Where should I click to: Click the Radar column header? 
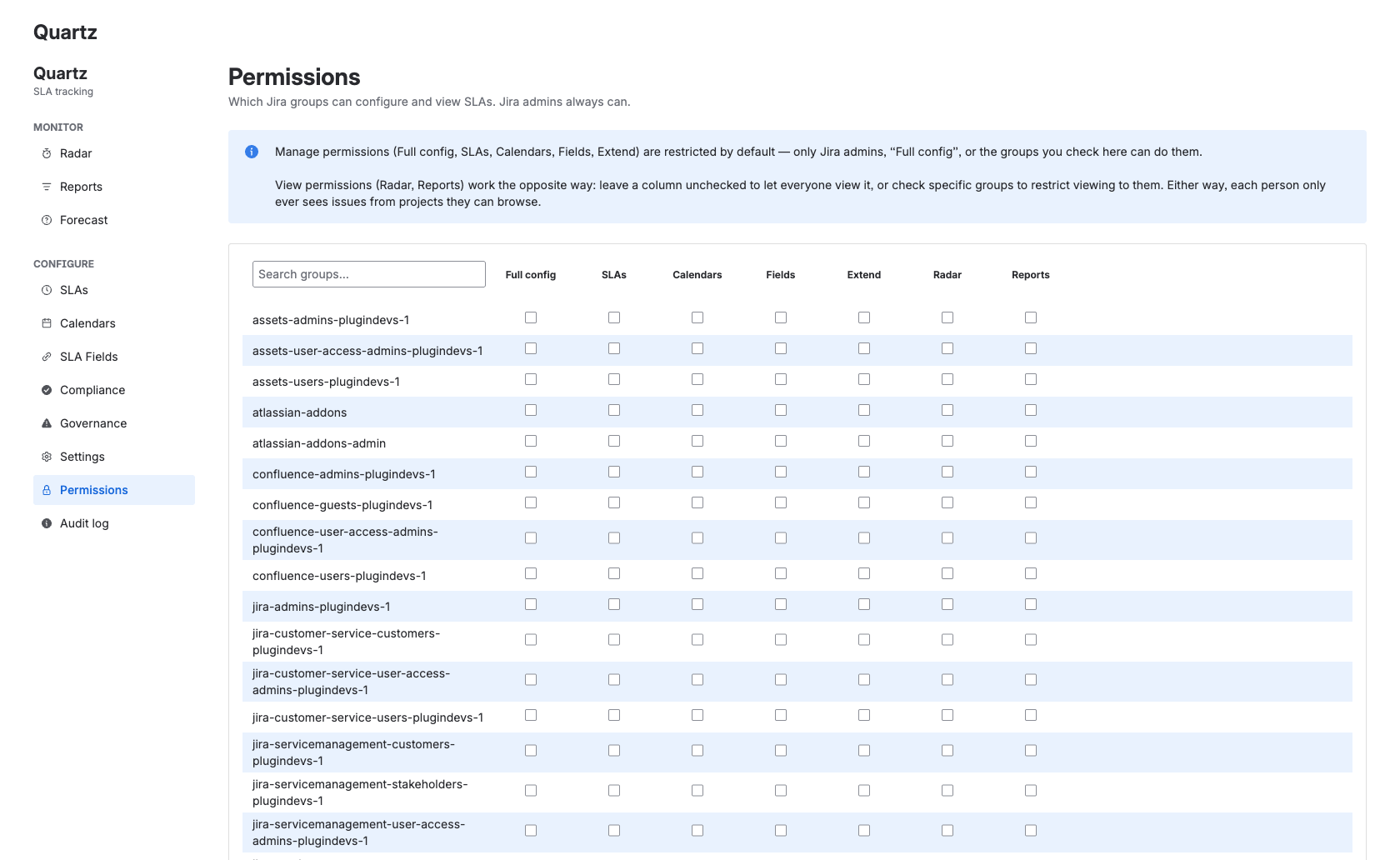(947, 275)
